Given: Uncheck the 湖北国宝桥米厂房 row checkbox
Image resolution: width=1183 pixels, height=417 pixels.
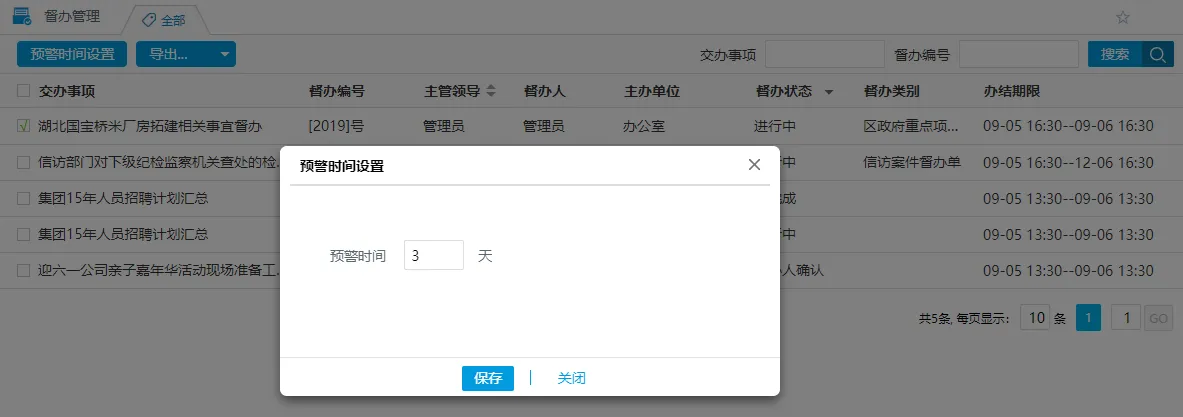Looking at the screenshot, I should (x=23, y=127).
